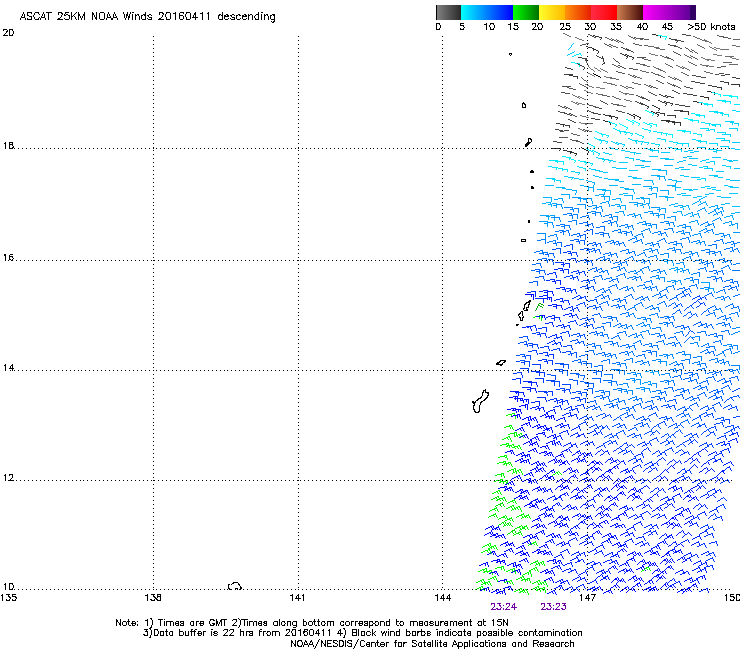The height and width of the screenshot is (650, 740).
Task: Click the orange 25-30 knots legend segment
Action: click(578, 12)
